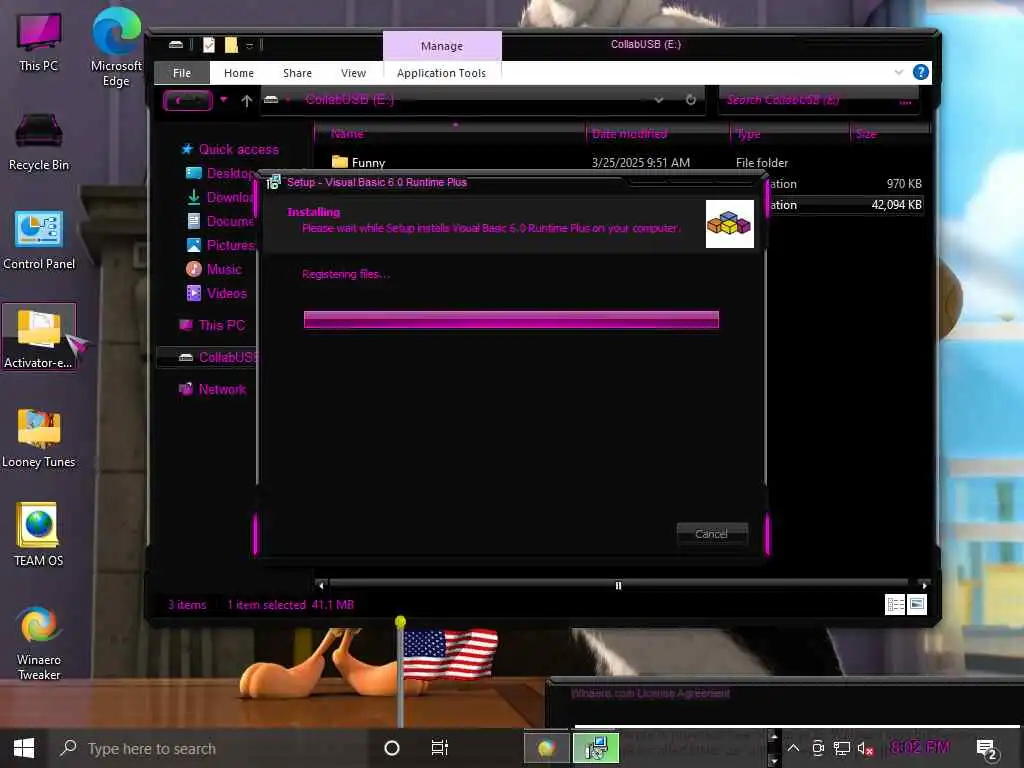Click Windows Start button

(x=24, y=748)
